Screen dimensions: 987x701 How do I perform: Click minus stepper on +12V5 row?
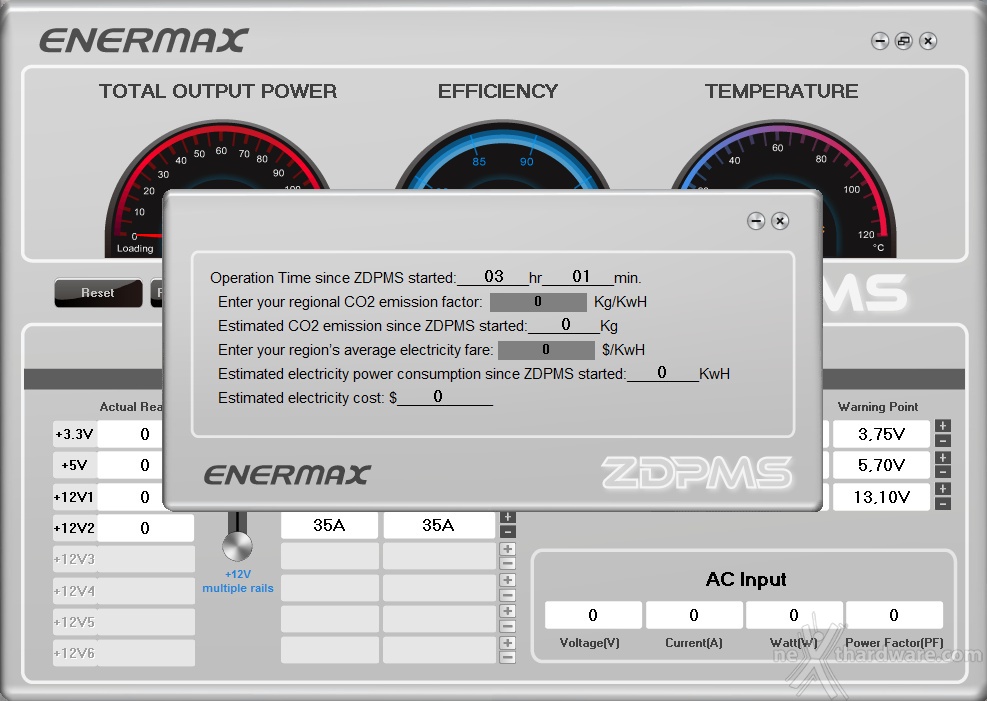tap(507, 627)
